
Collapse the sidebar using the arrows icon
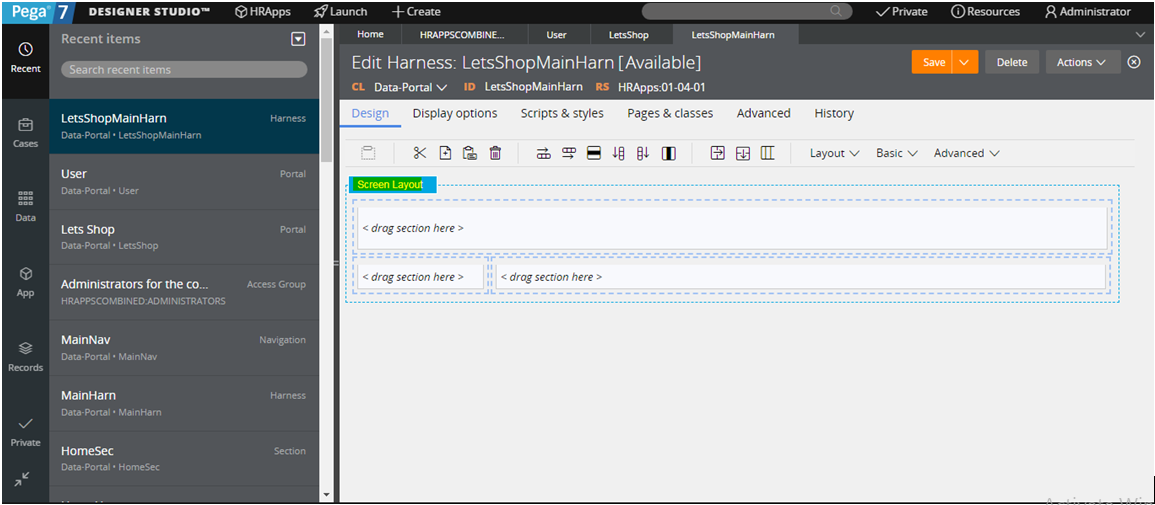tap(22, 478)
